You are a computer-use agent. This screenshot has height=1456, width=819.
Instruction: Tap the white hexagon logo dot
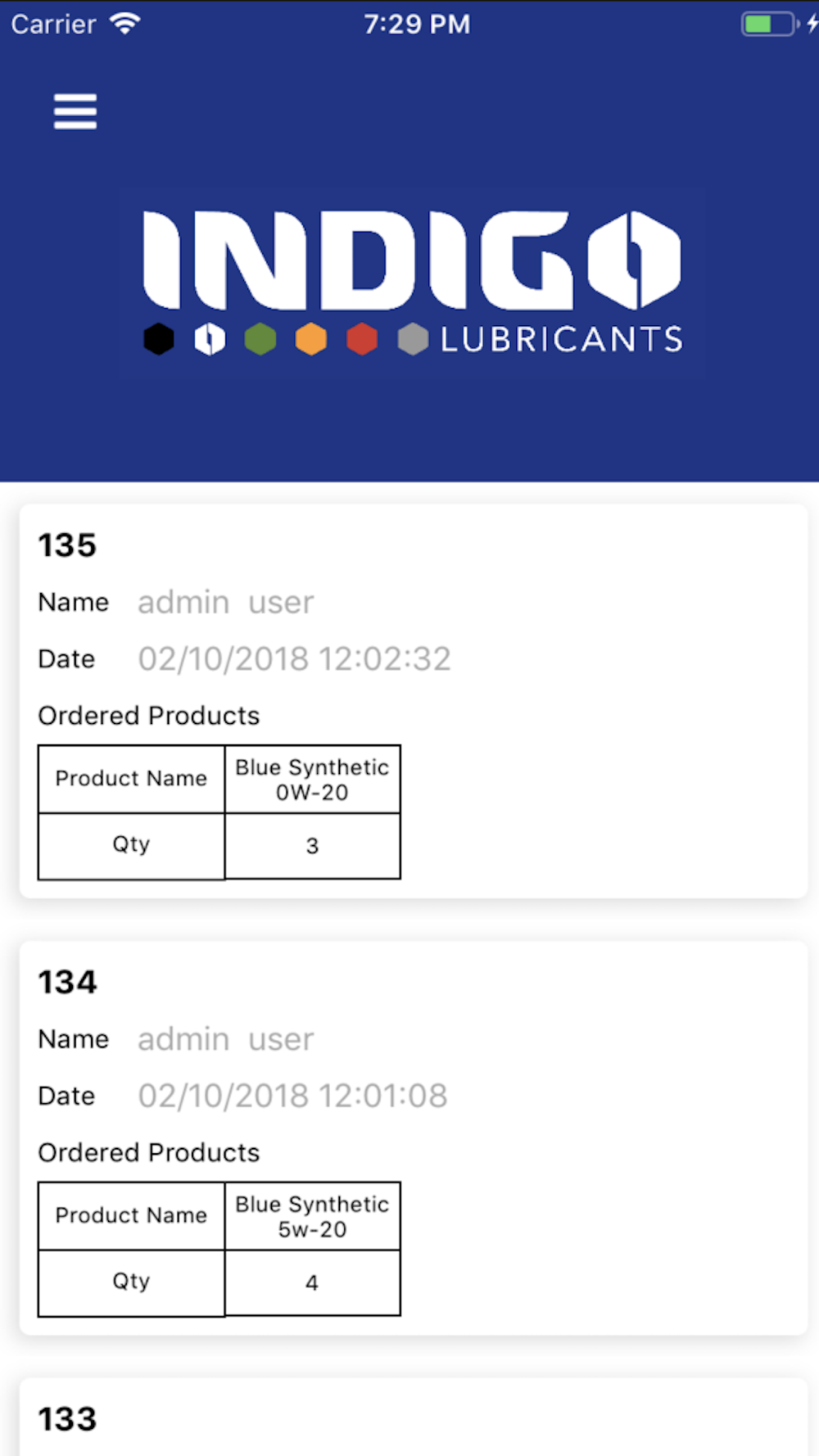[210, 339]
